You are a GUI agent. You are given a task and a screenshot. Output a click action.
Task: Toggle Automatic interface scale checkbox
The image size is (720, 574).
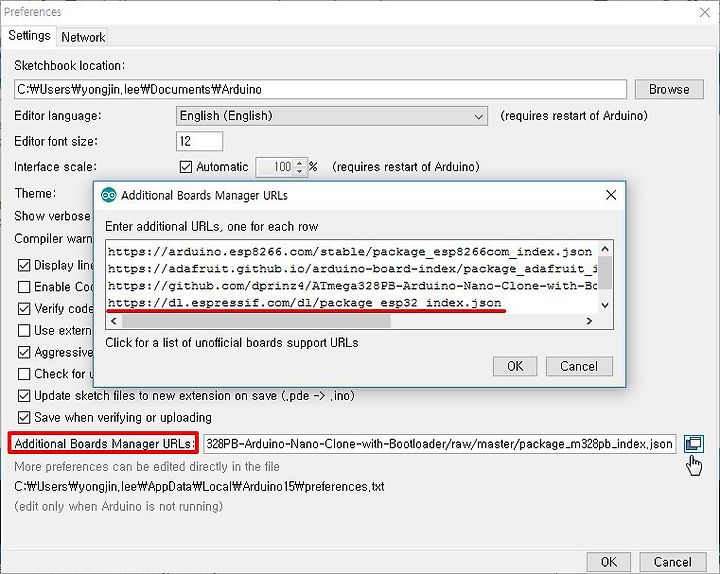pyautogui.click(x=186, y=167)
